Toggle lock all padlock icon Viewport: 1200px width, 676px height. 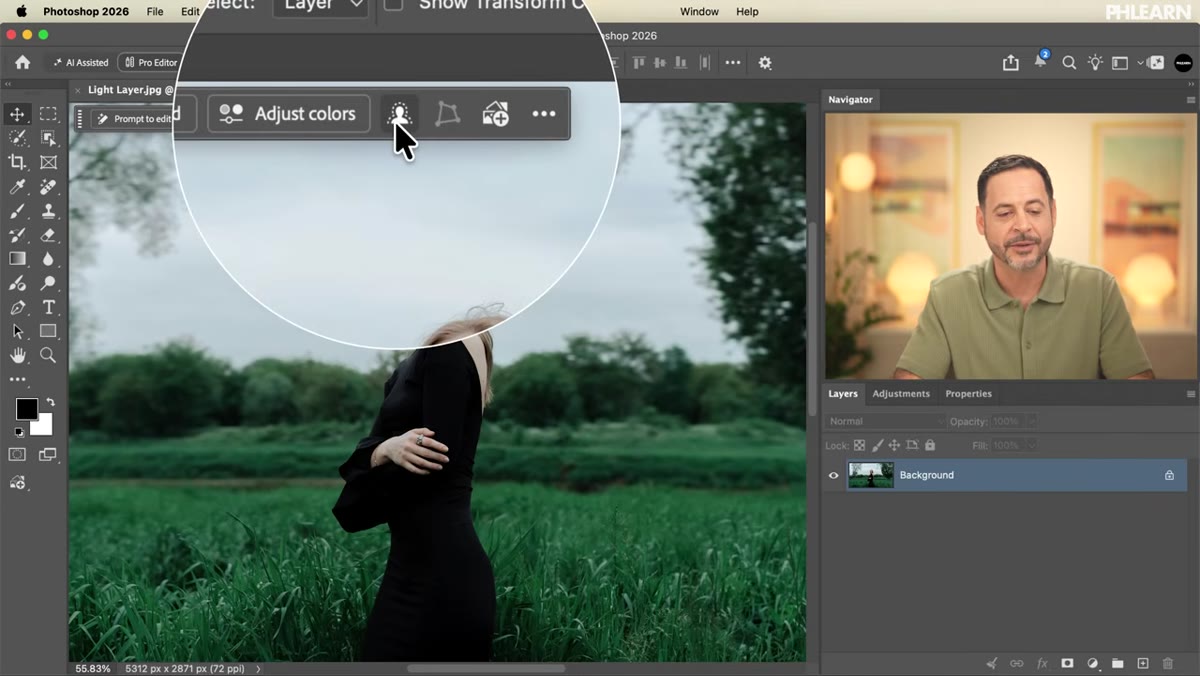coord(930,445)
